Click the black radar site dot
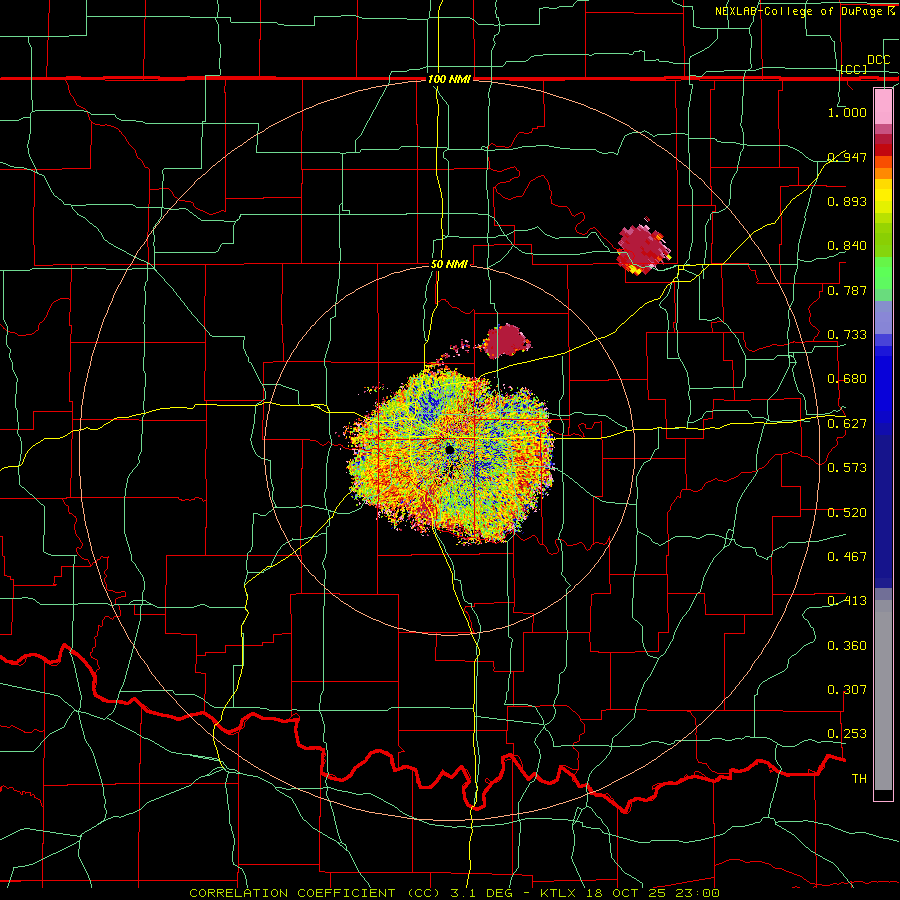This screenshot has width=900, height=900. [x=450, y=450]
